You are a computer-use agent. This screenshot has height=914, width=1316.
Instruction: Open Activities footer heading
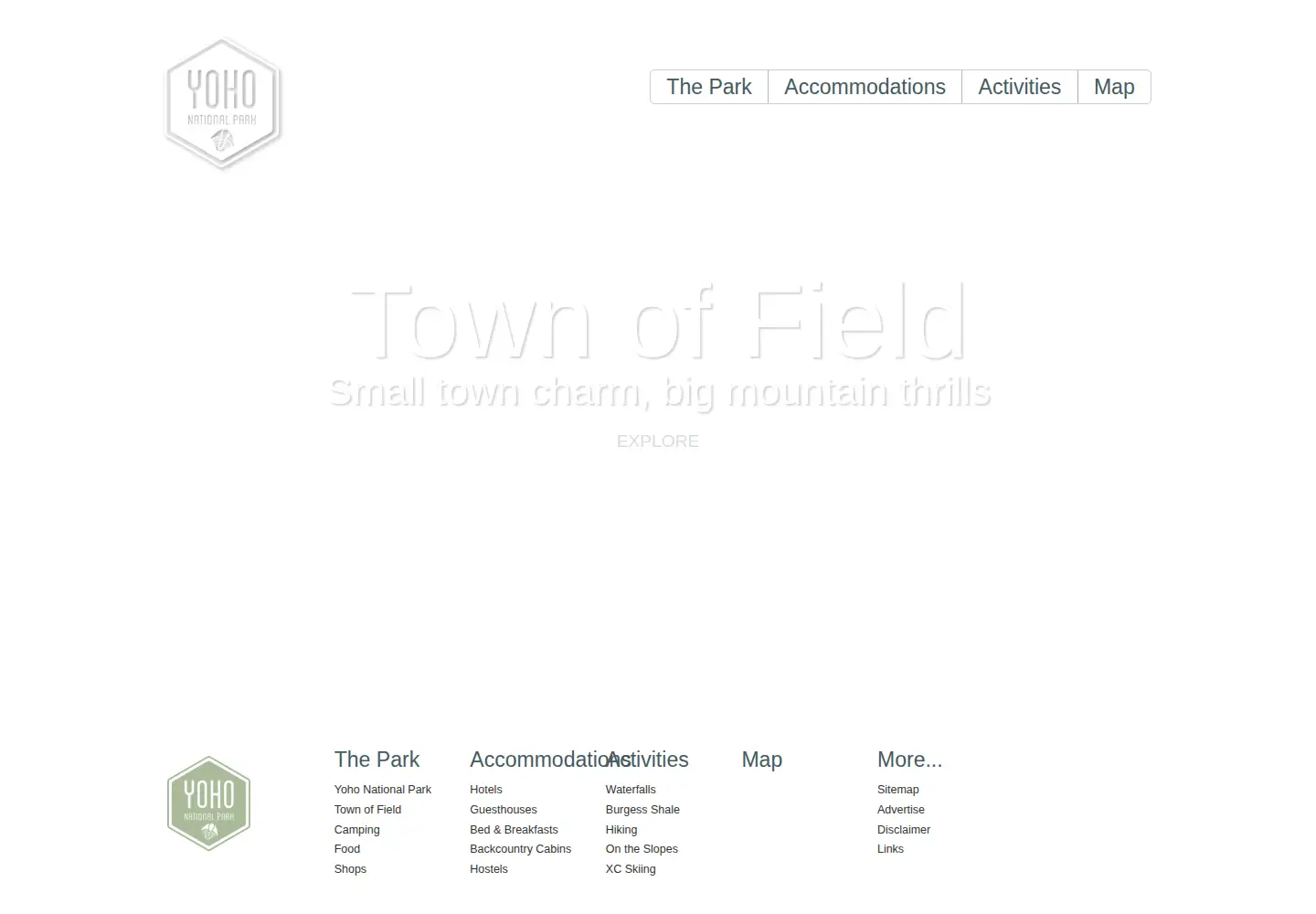tap(647, 760)
